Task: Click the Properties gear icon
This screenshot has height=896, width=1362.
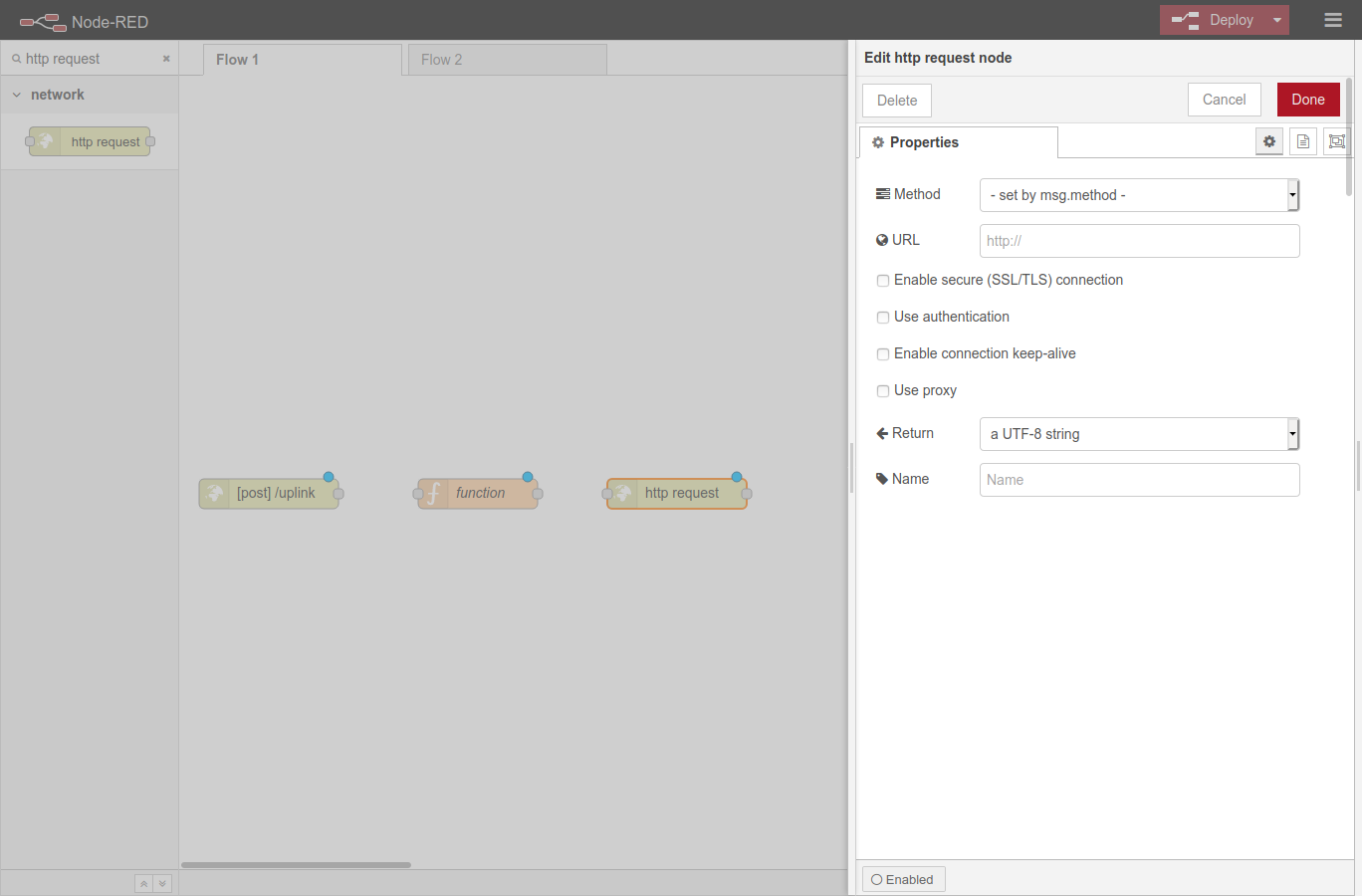Action: 1269,140
